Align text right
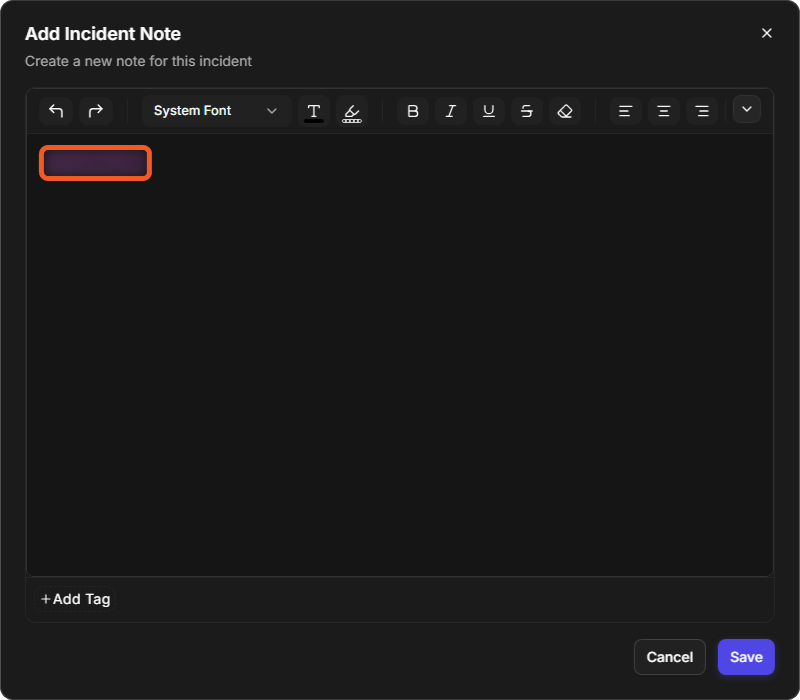The width and height of the screenshot is (800, 700). (x=702, y=111)
